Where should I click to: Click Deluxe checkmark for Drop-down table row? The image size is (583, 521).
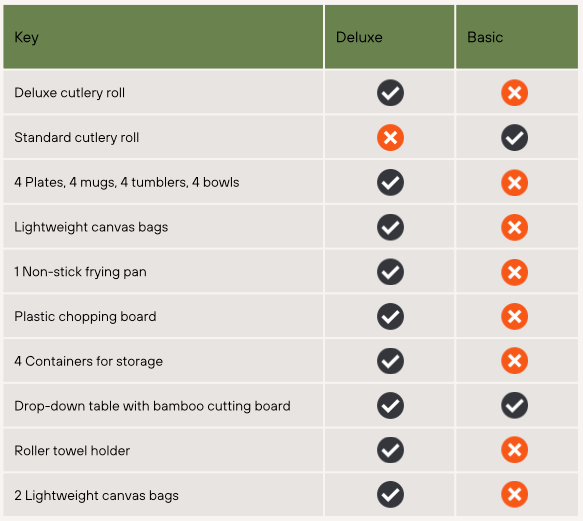coord(390,405)
